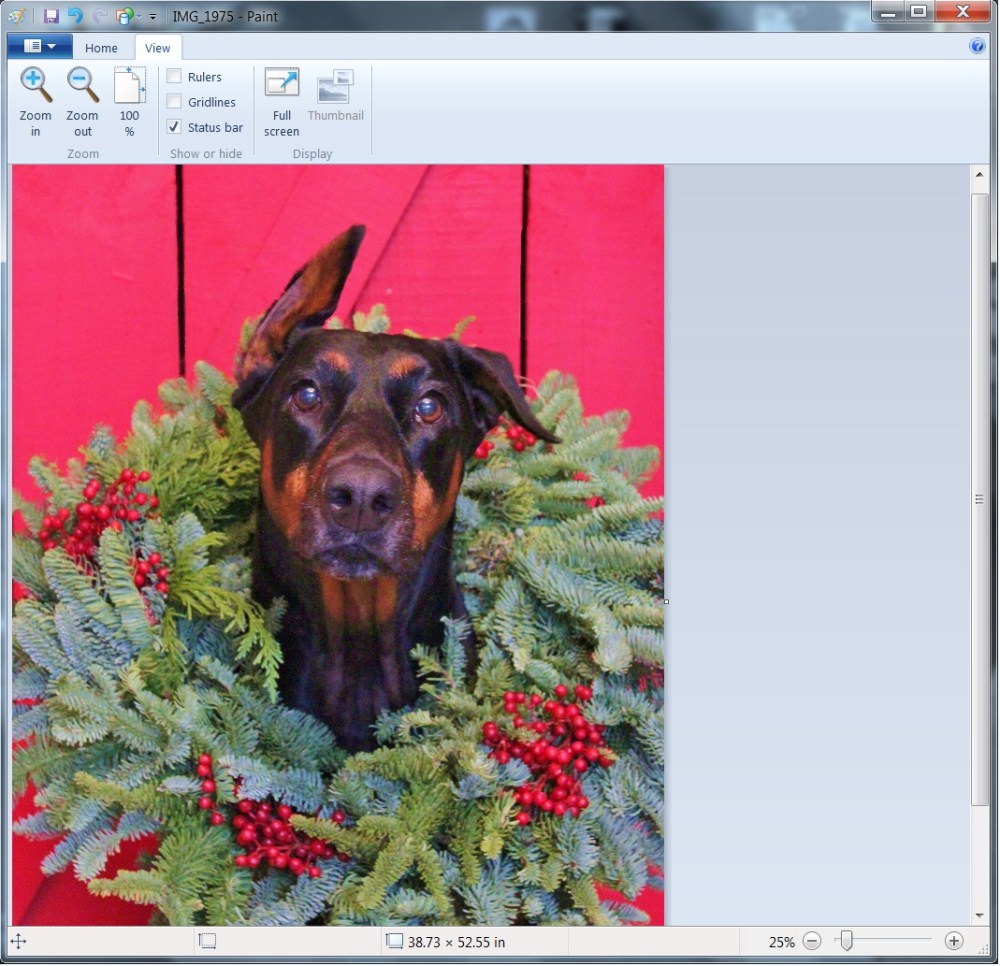
Task: Select the Zoom out tool
Action: tap(82, 100)
